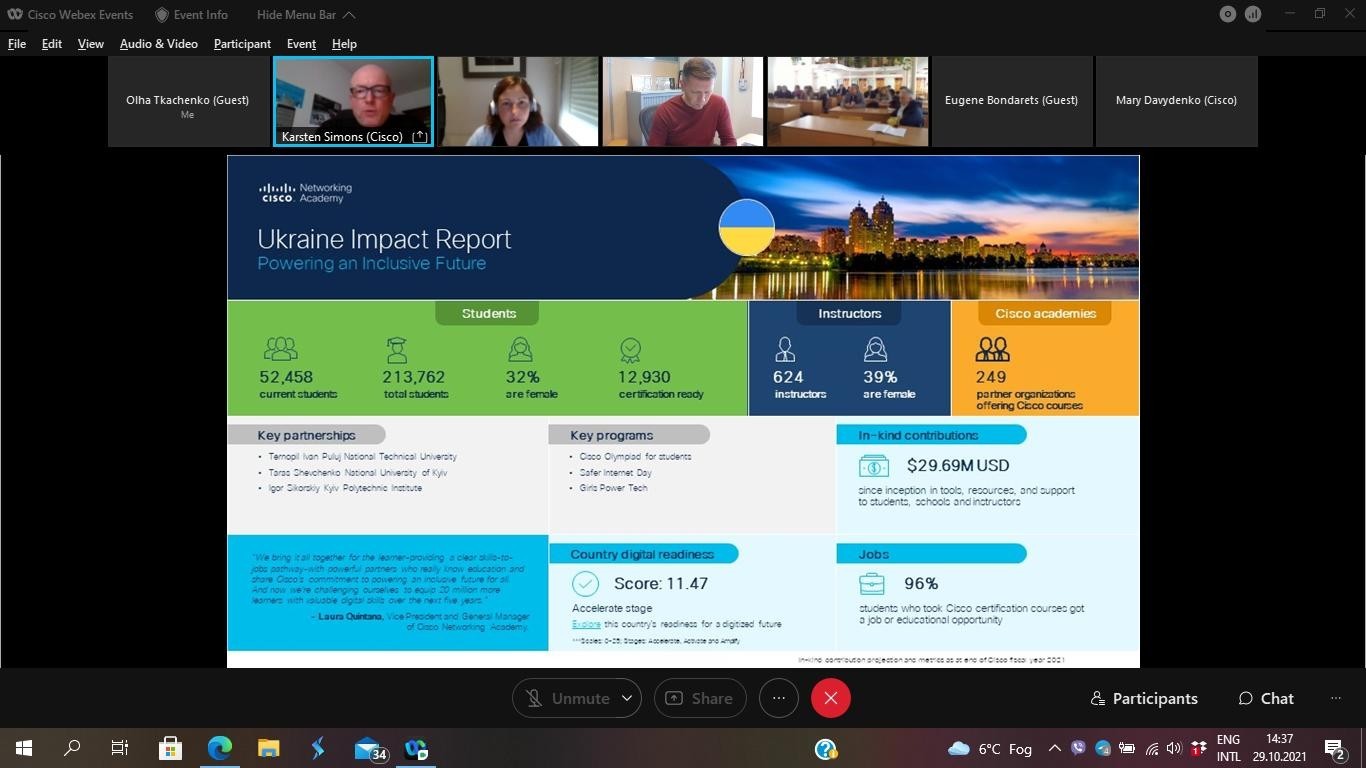Click the battery status tray icon
This screenshot has height=768, width=1366.
point(1127,748)
